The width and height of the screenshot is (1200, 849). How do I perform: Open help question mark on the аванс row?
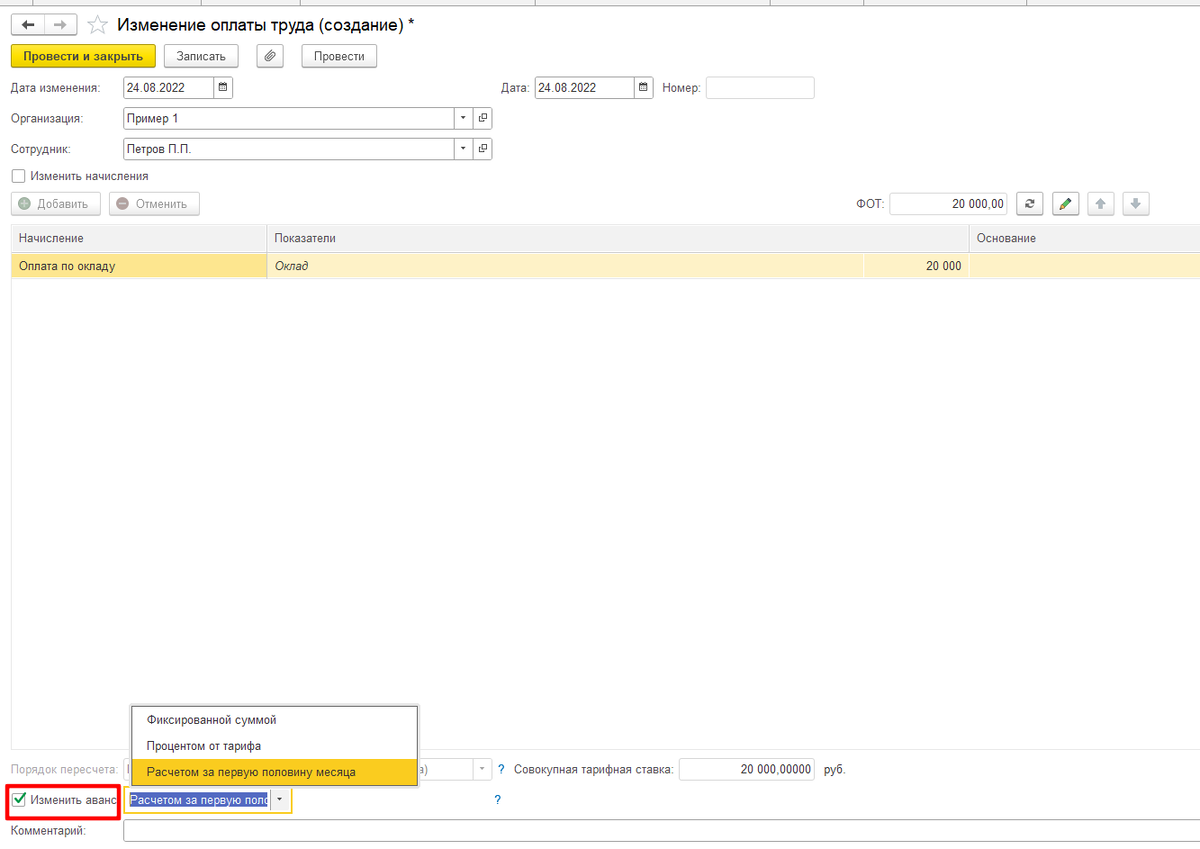pos(497,800)
